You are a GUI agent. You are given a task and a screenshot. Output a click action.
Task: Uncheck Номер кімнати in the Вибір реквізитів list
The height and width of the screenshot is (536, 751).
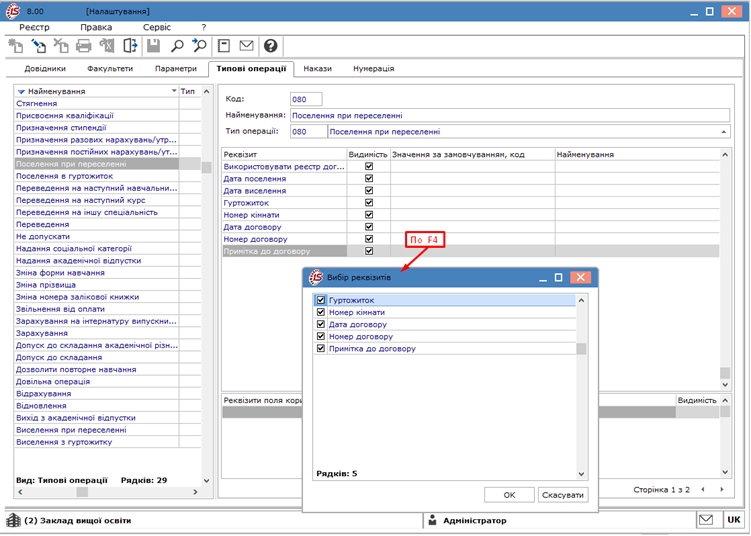[321, 312]
